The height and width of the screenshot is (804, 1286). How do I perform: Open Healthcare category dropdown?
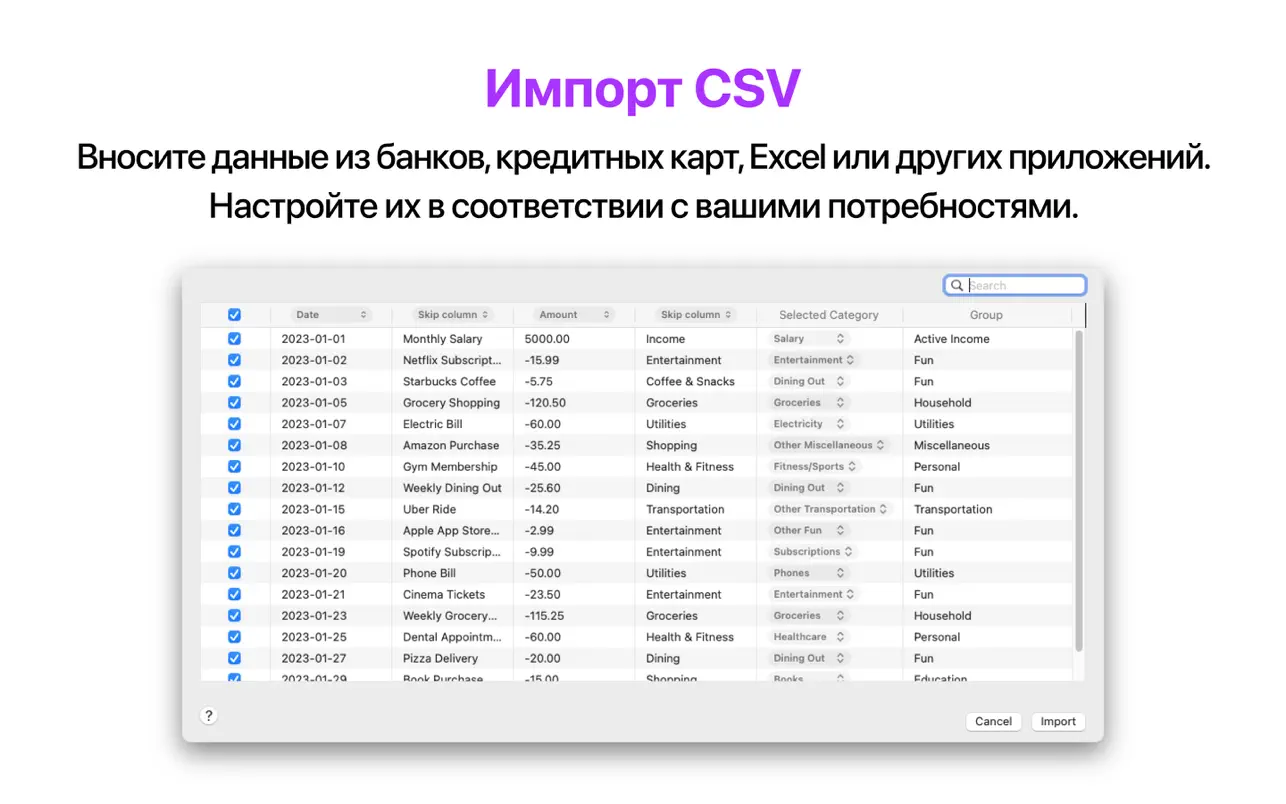click(x=809, y=637)
